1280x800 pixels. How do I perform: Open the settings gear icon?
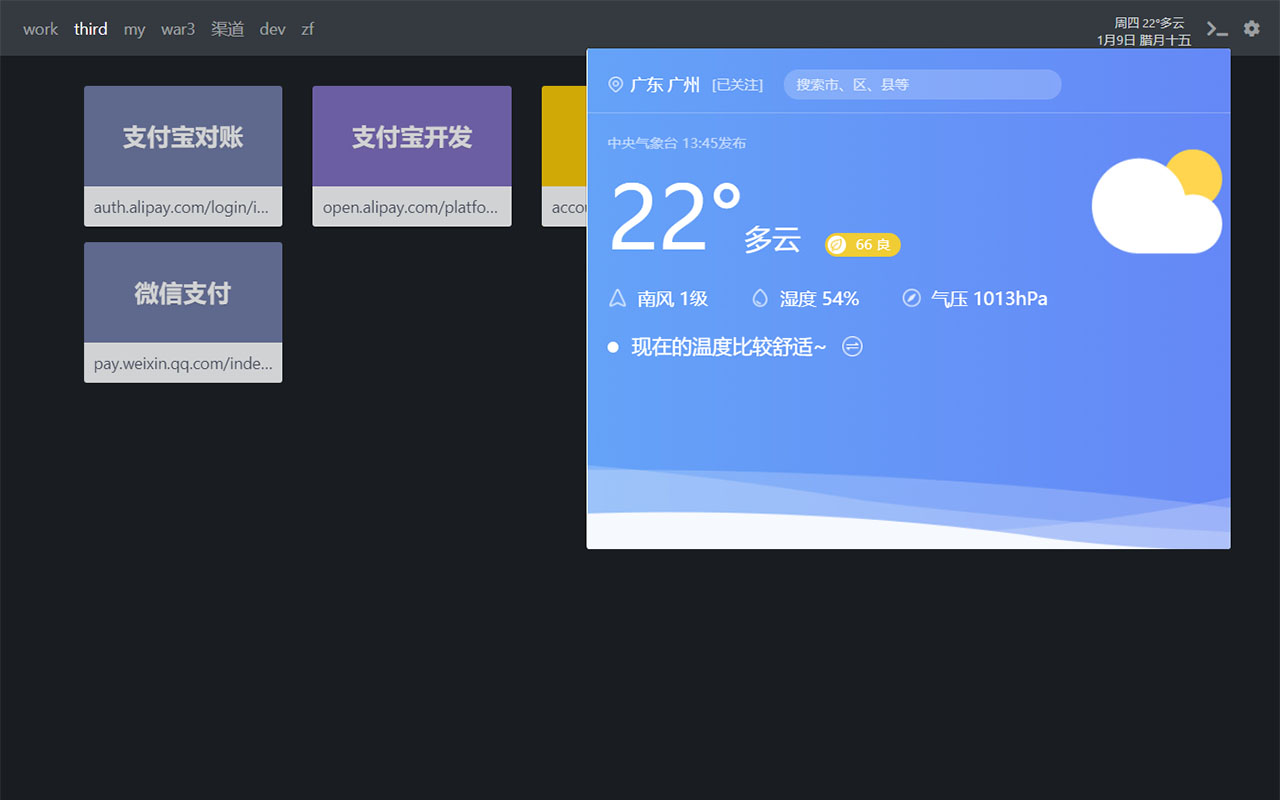click(1251, 28)
